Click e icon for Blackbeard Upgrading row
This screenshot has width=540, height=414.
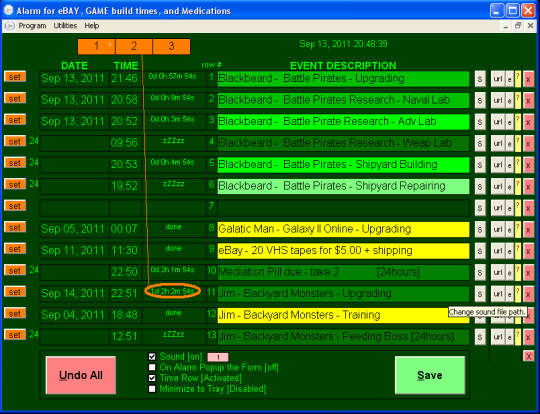pyautogui.click(x=510, y=79)
